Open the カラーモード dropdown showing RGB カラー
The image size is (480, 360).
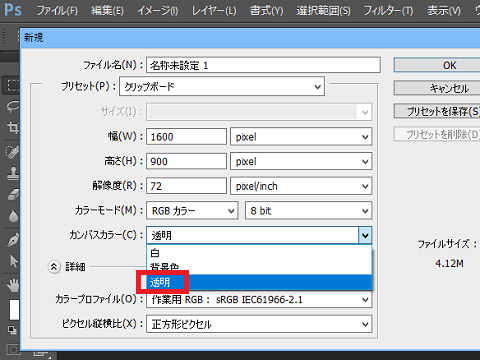(x=192, y=211)
